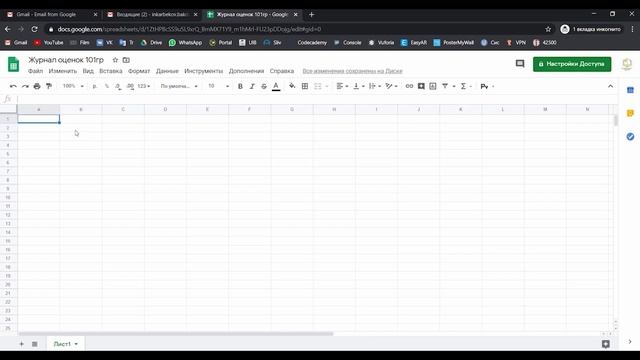
Task: Expand the merge cells dropdown arrow
Action: (x=327, y=86)
